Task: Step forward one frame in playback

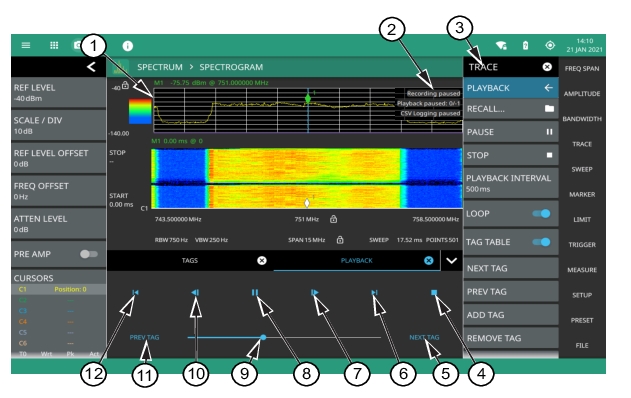Action: click(315, 293)
